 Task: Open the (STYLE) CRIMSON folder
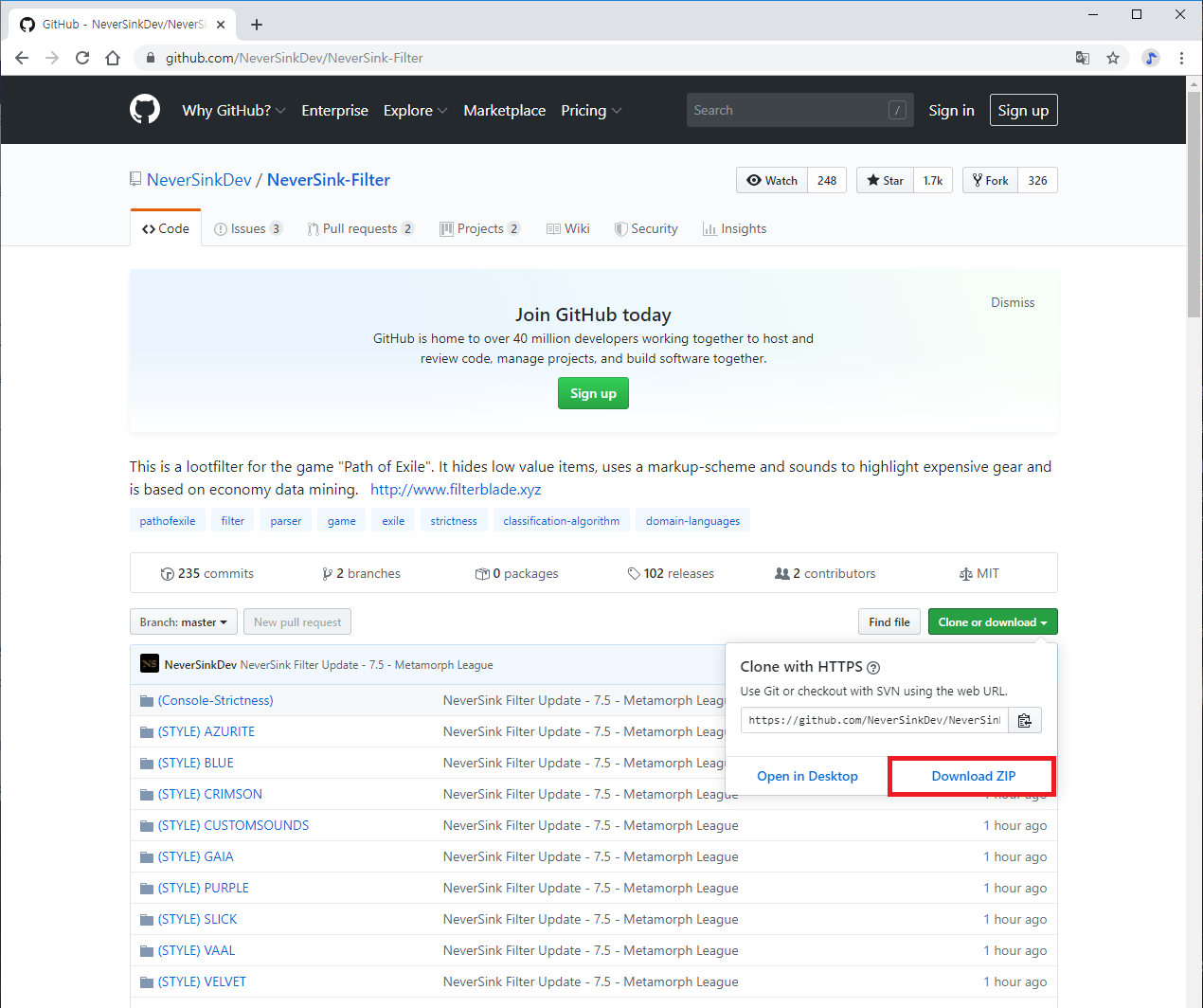209,794
